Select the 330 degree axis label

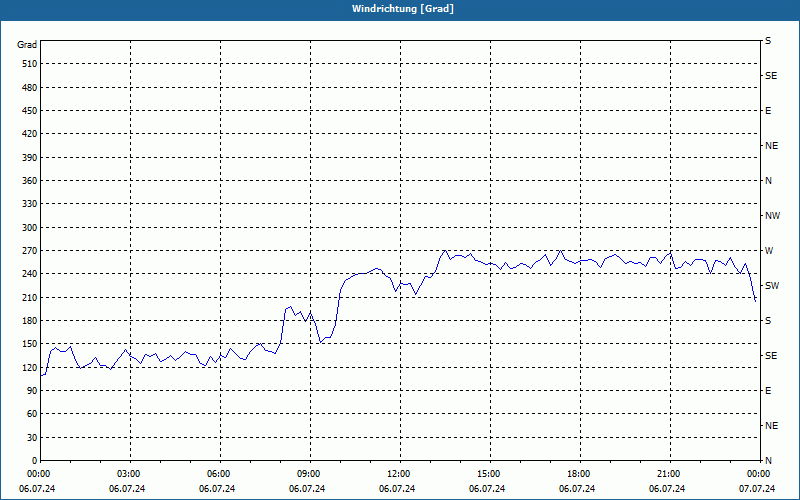[x=30, y=204]
